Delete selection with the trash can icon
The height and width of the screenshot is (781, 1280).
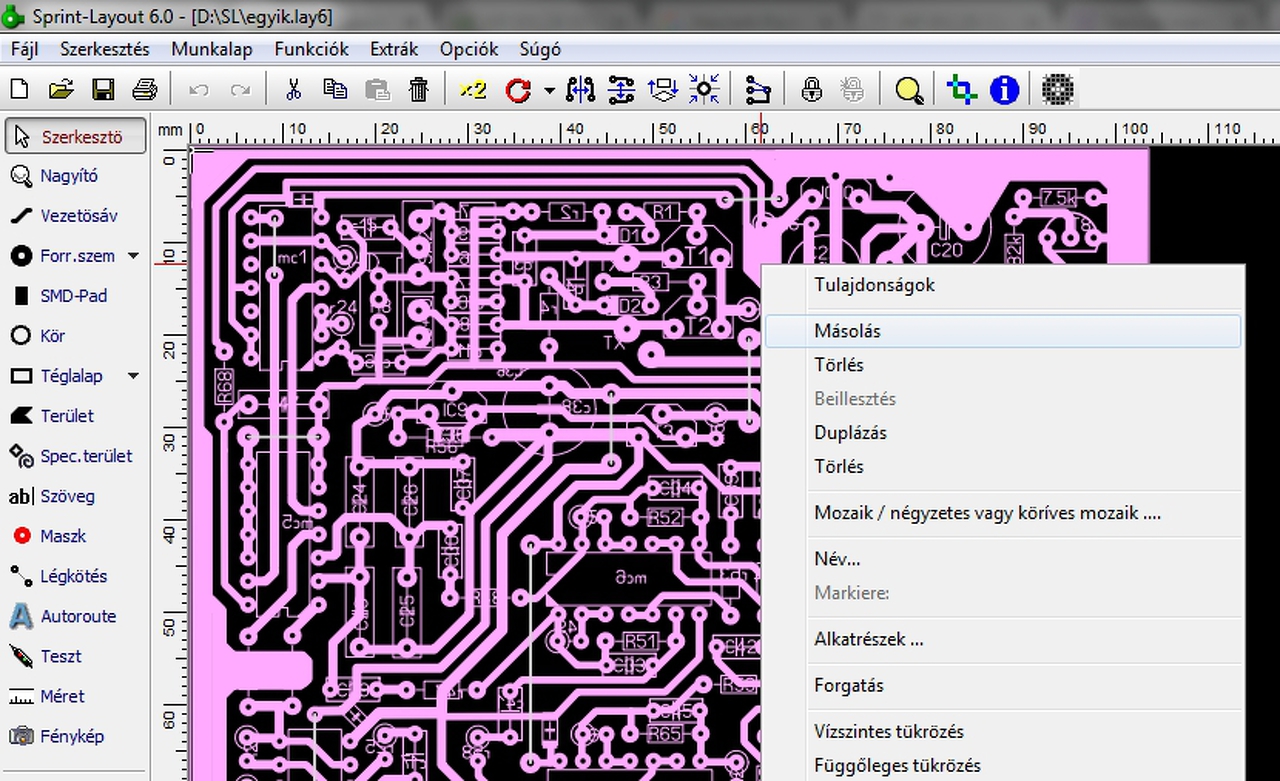(419, 90)
